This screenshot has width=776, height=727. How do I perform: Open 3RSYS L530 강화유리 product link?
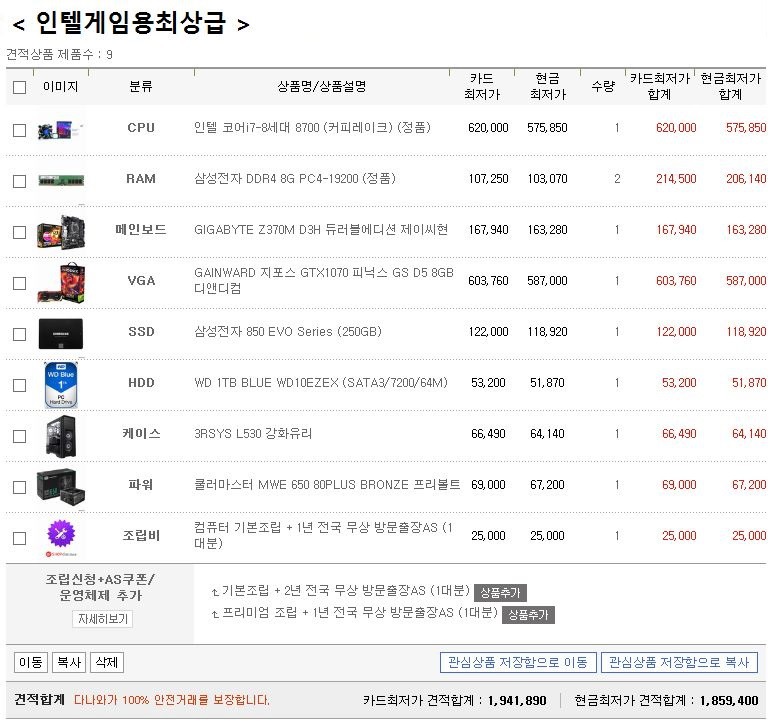click(x=253, y=434)
